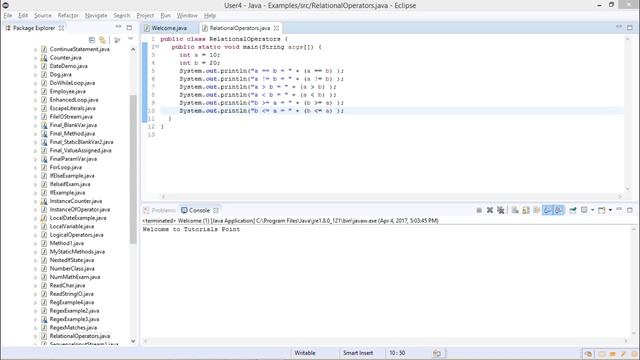This screenshot has width=640, height=360.
Task: Click Writable in status bar
Action: pos(305,353)
